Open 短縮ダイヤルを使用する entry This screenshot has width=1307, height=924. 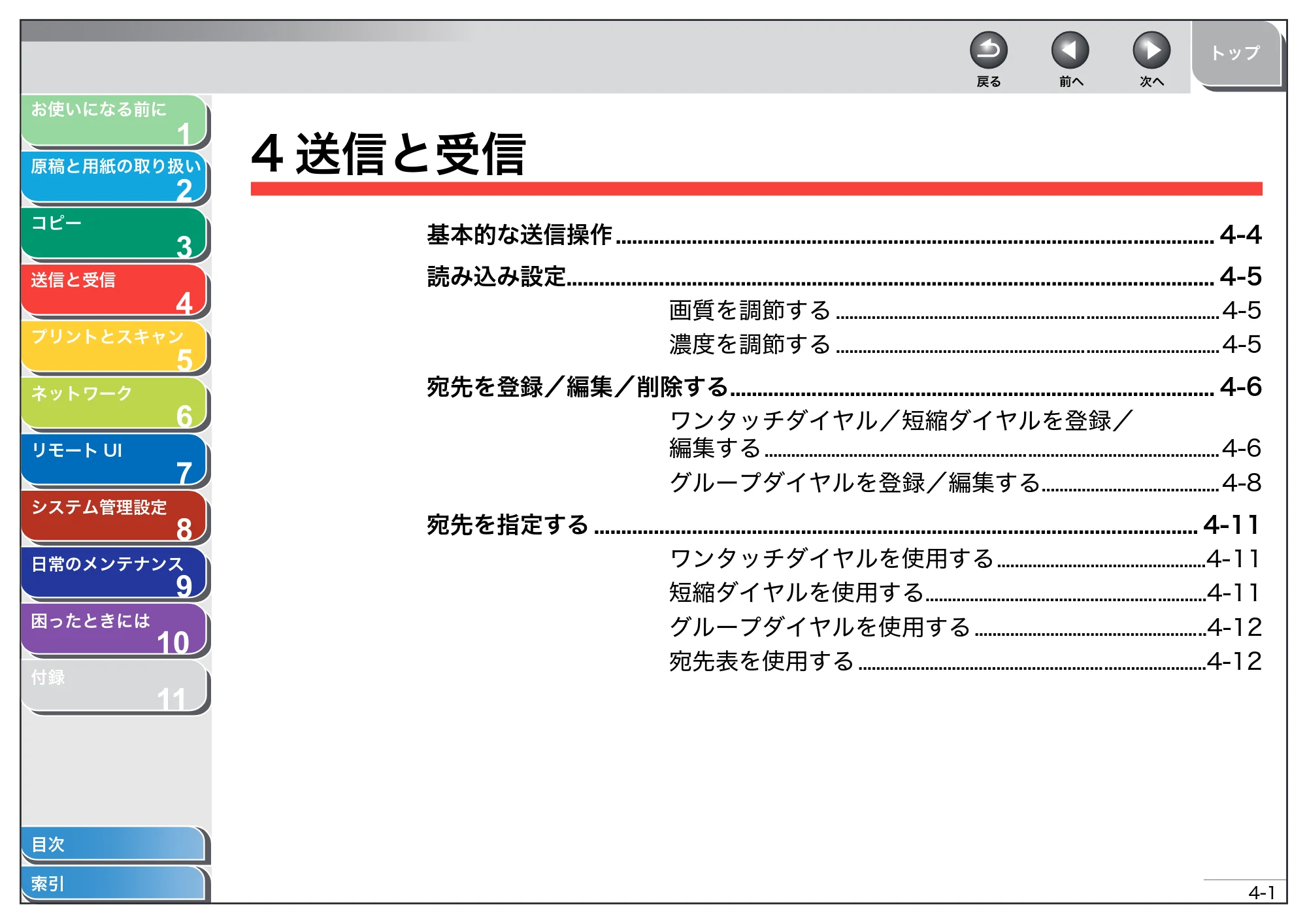coord(965,593)
